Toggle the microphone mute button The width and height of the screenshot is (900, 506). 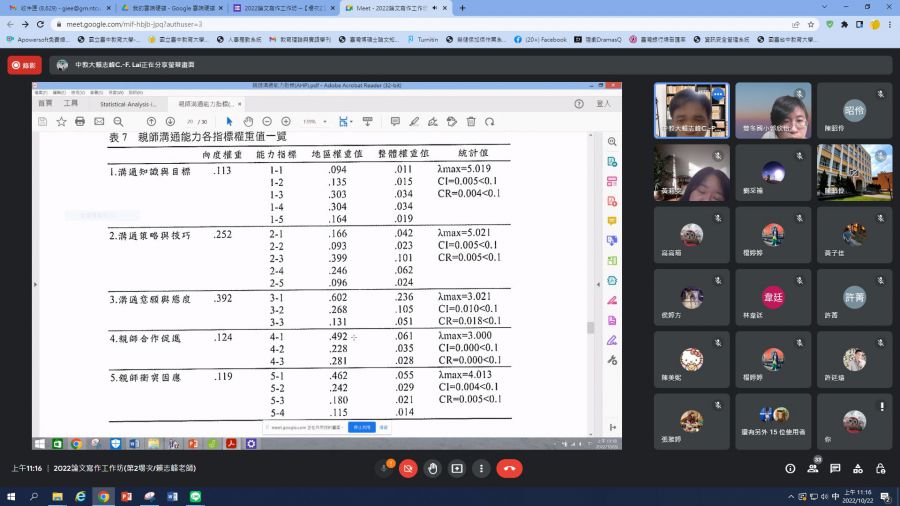(x=383, y=468)
